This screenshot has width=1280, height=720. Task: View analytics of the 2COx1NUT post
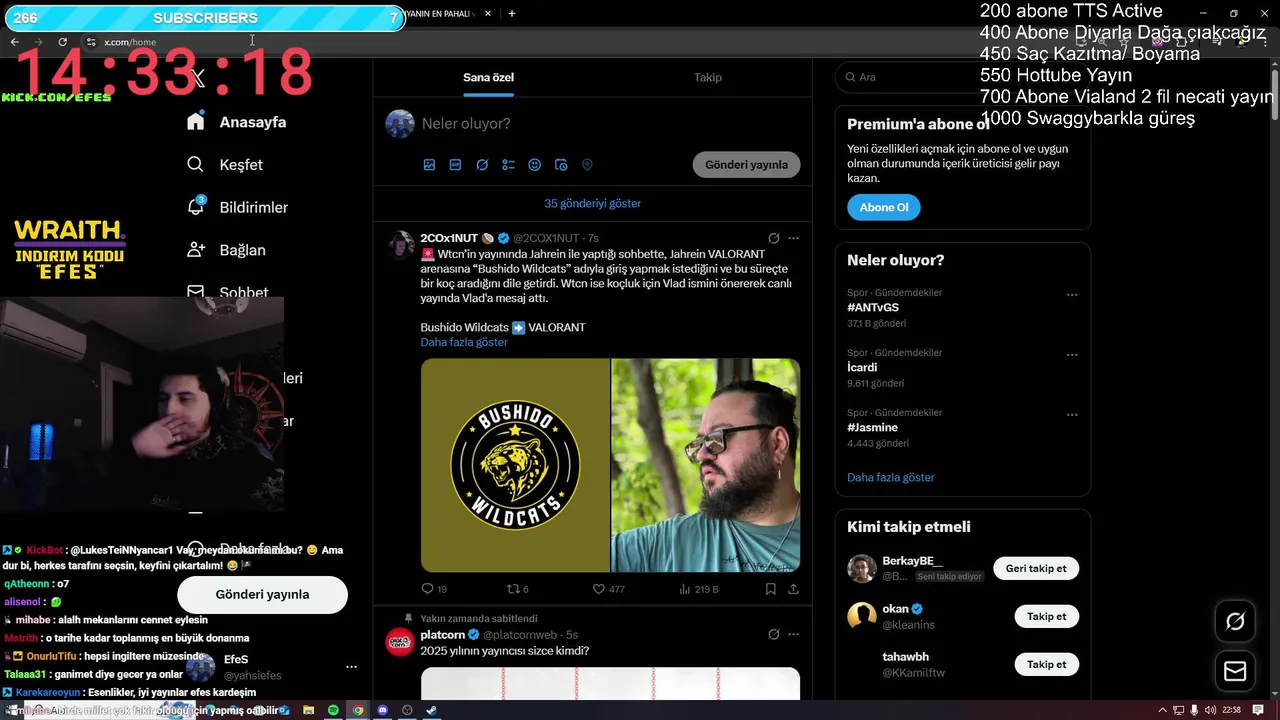point(685,589)
